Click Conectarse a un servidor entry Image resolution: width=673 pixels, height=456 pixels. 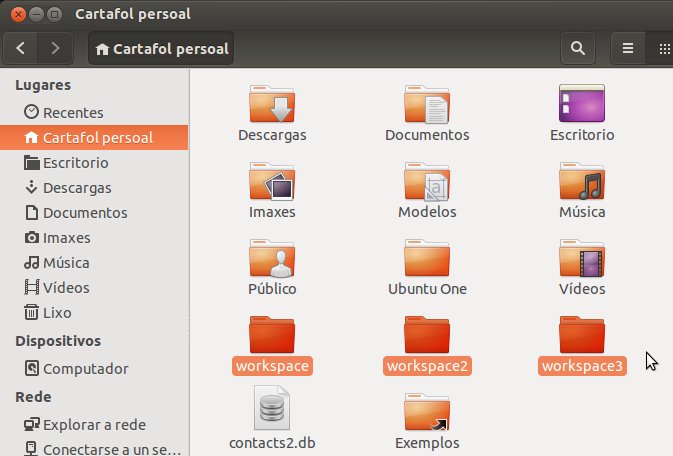94,449
